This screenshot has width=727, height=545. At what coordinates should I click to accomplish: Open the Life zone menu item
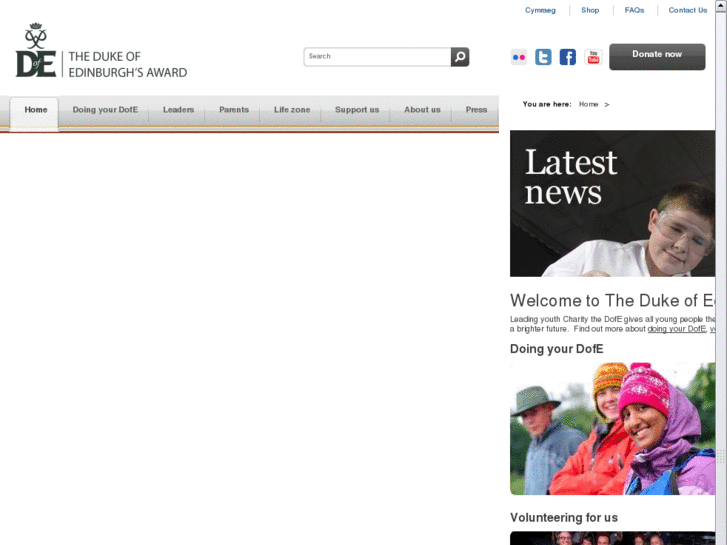[x=292, y=110]
